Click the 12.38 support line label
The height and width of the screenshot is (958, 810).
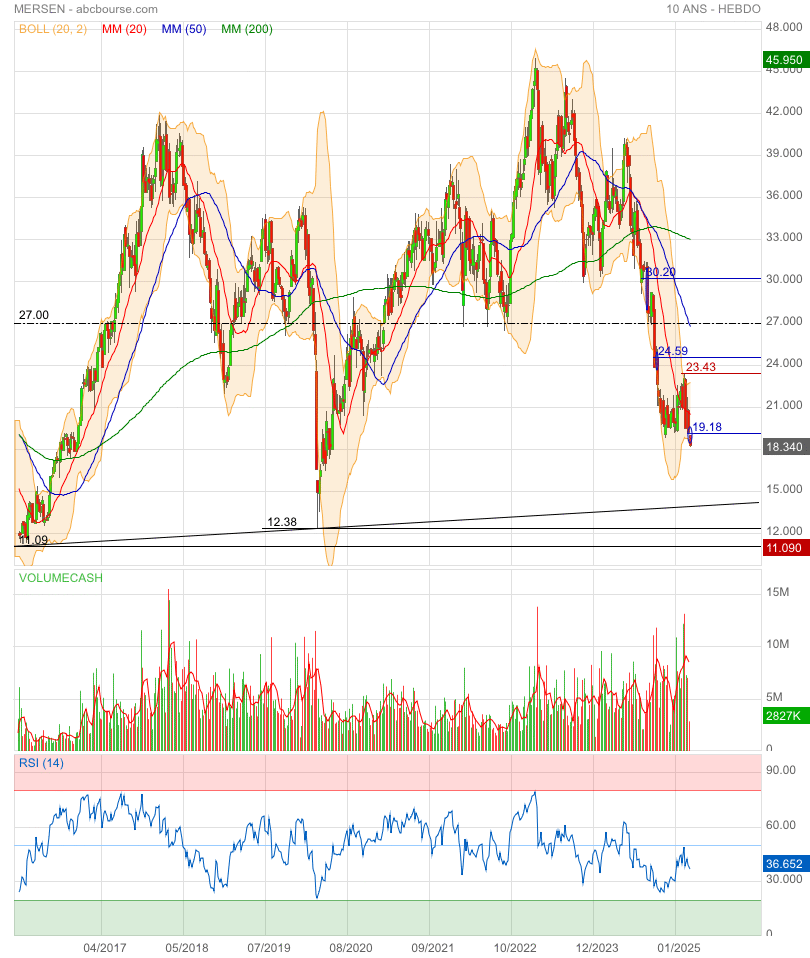coord(282,522)
